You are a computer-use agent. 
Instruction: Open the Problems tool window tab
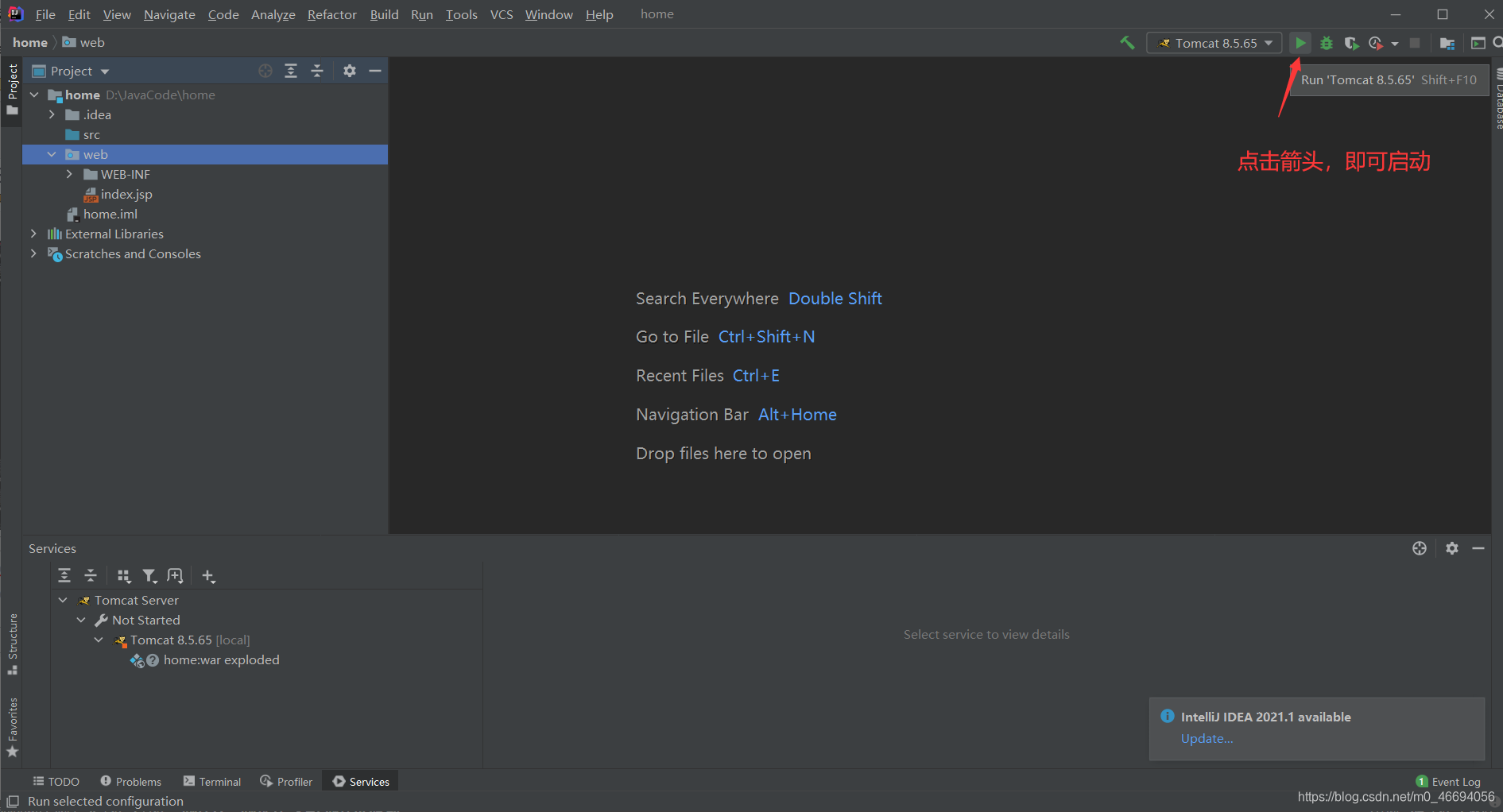click(130, 782)
